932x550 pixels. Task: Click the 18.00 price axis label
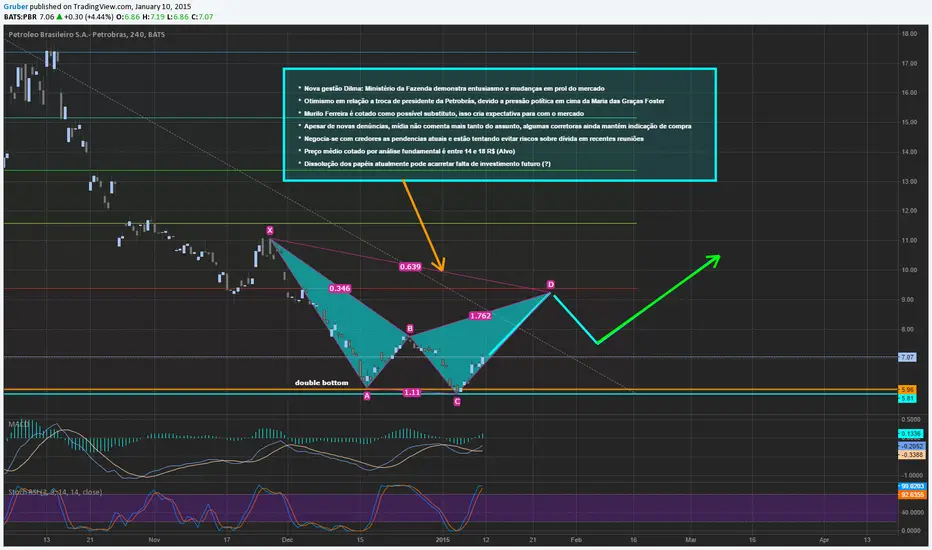click(x=909, y=34)
